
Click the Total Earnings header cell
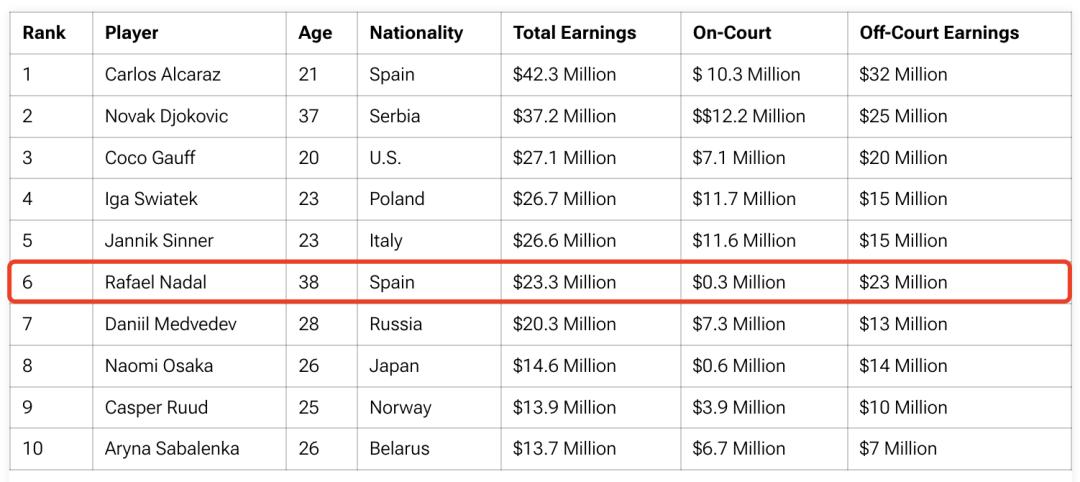(574, 33)
